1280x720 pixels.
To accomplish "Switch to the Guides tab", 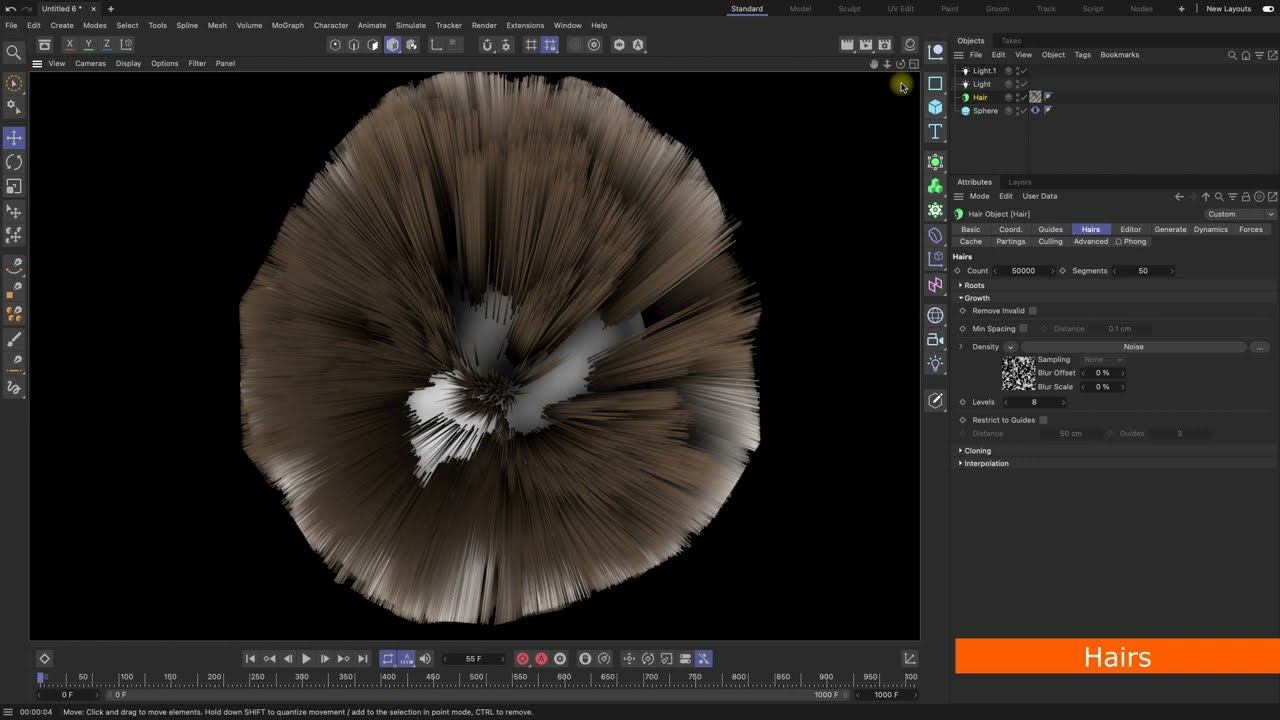I will coord(1050,229).
